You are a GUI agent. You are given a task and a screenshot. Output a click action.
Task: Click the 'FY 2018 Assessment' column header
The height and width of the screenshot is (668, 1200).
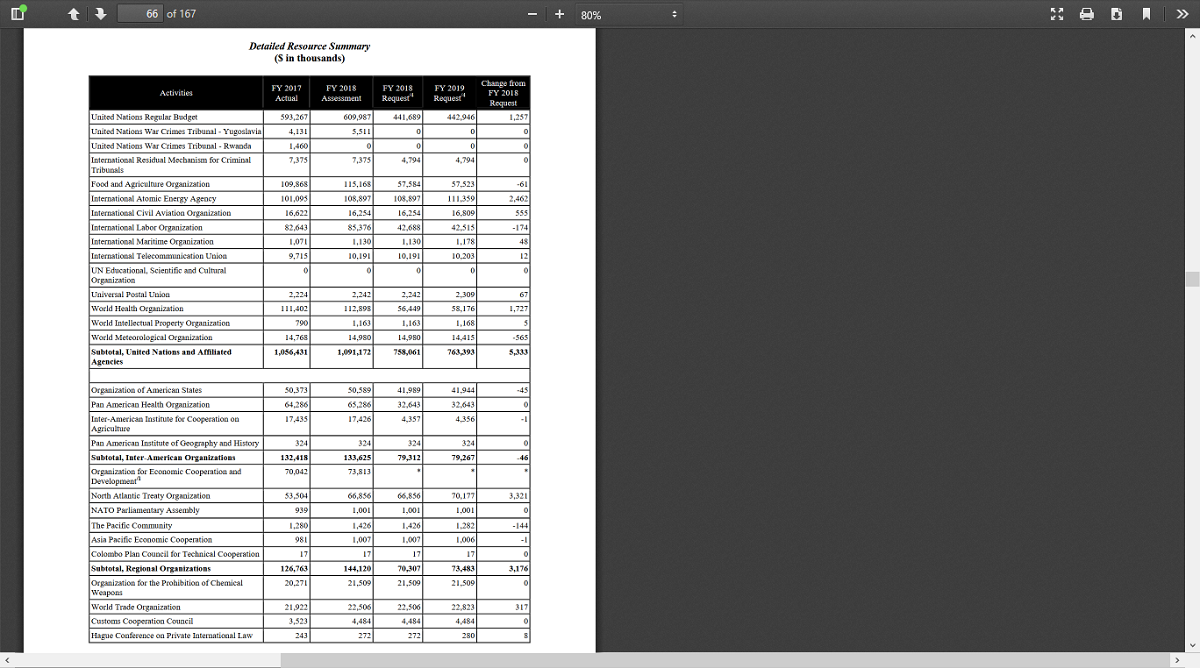pyautogui.click(x=342, y=93)
